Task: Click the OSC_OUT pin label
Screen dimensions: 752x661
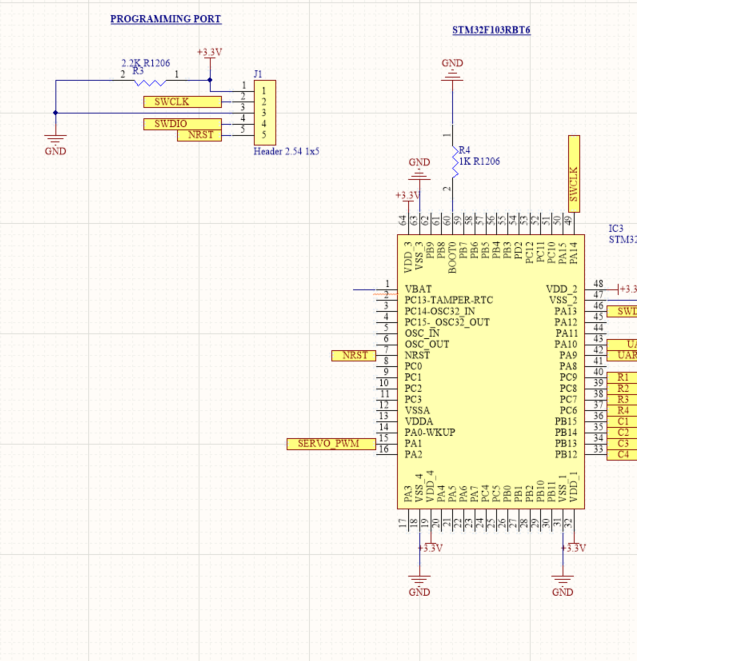Action: (427, 344)
